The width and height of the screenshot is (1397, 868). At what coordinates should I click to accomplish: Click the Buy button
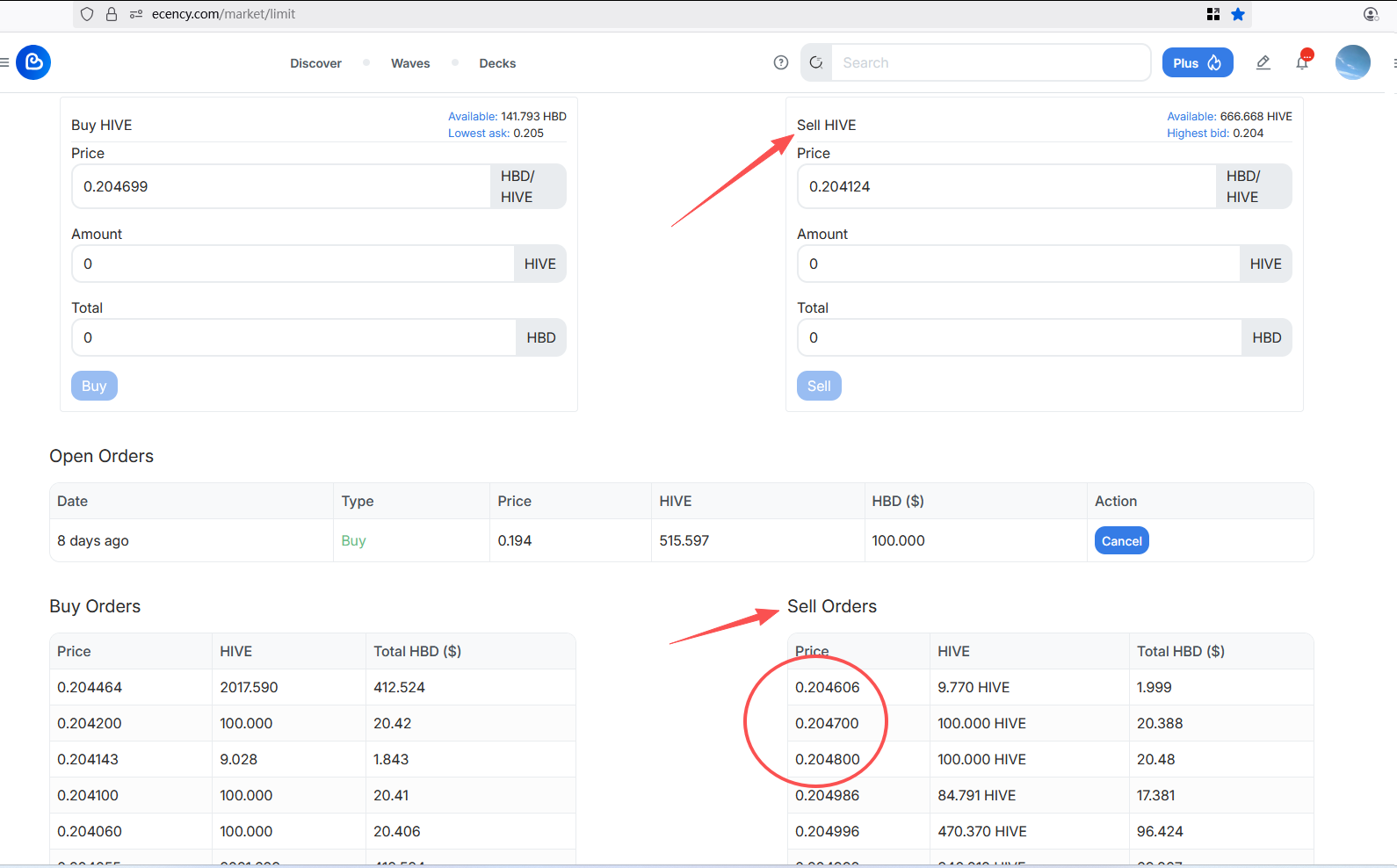point(94,386)
